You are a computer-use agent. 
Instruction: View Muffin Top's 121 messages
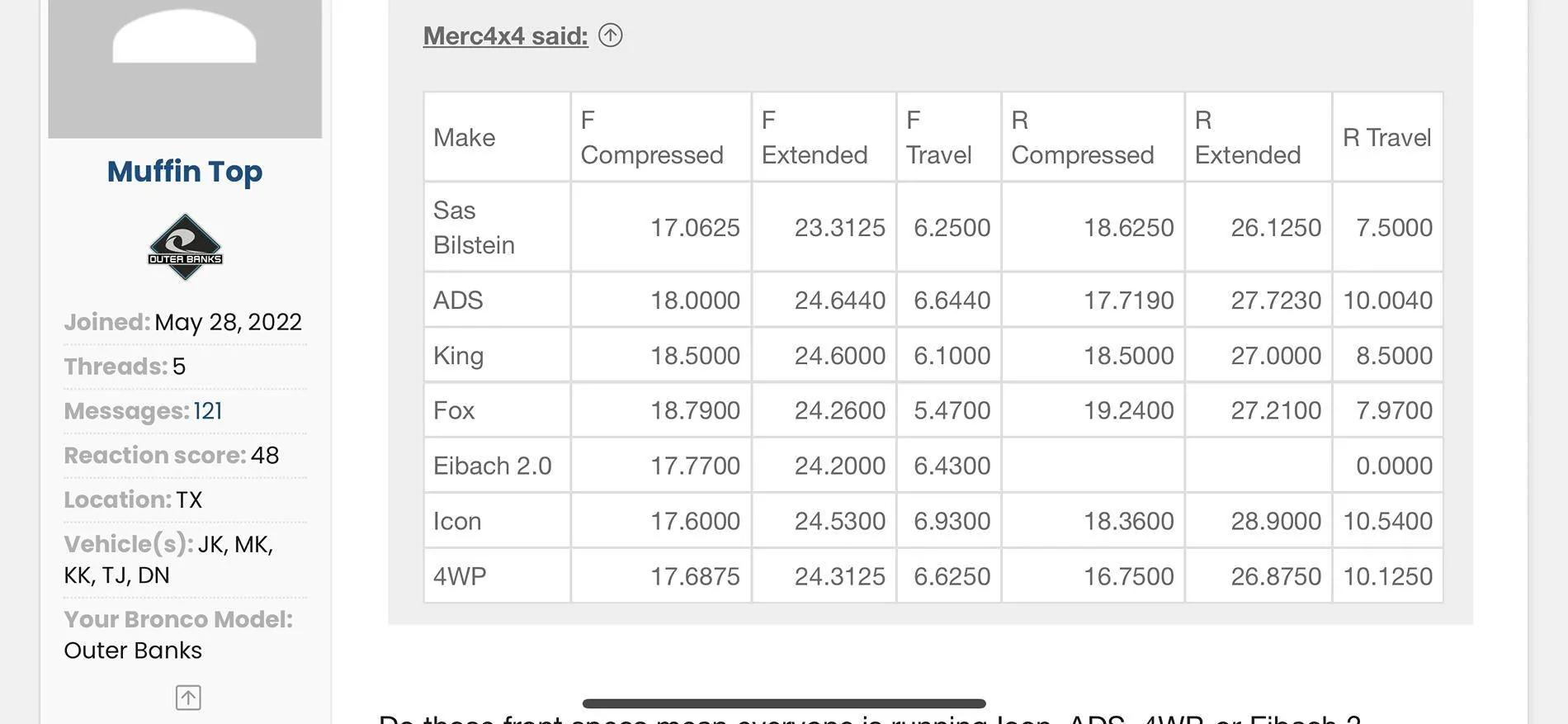point(208,410)
